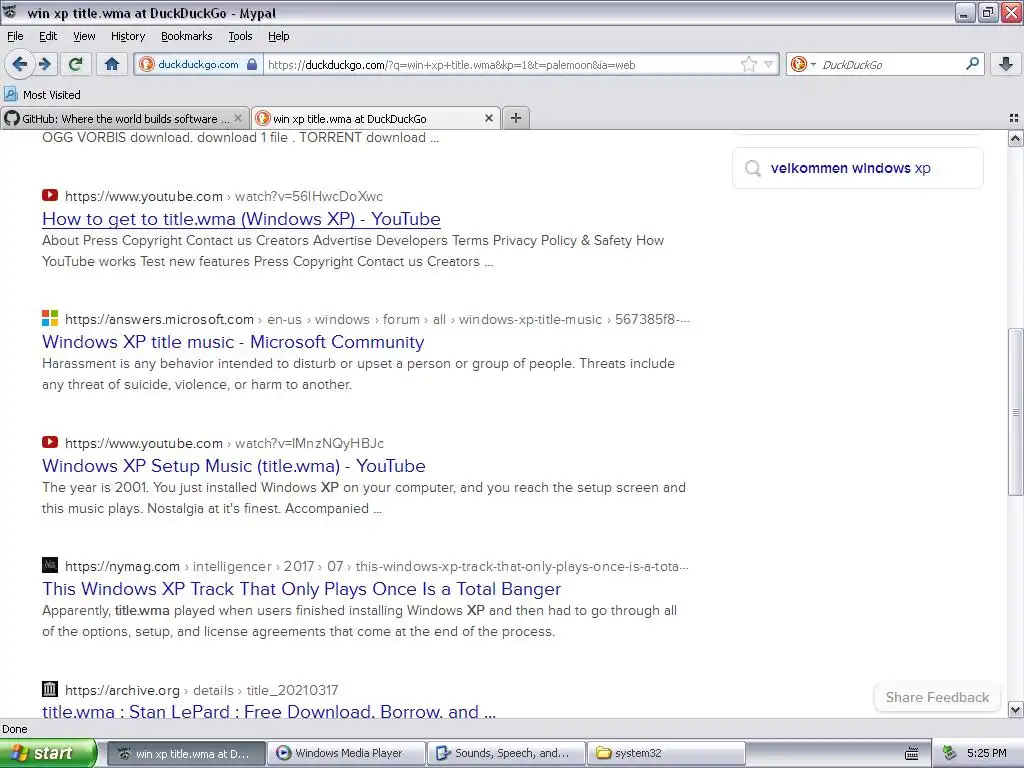Viewport: 1024px width, 768px height.
Task: Open 'This Windows XP Track' nymag article
Action: click(x=302, y=588)
